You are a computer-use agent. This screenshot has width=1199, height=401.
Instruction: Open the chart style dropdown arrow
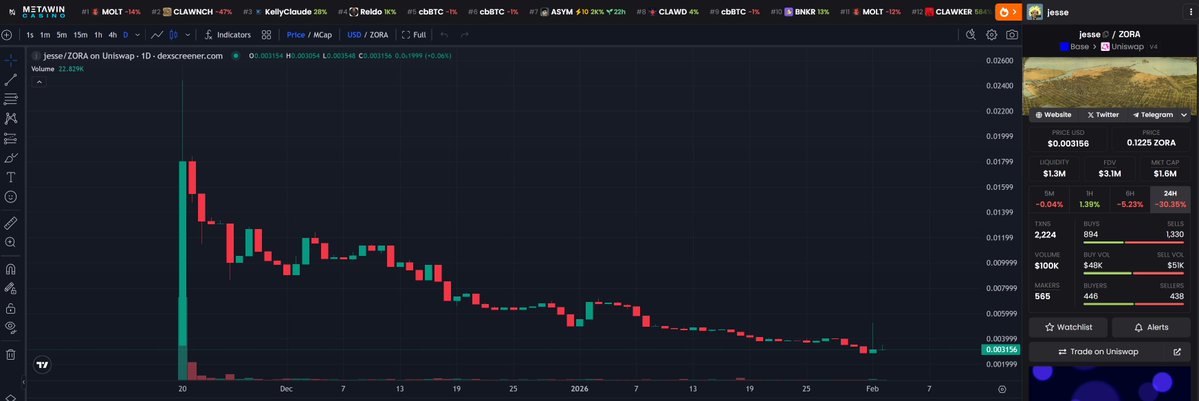188,35
